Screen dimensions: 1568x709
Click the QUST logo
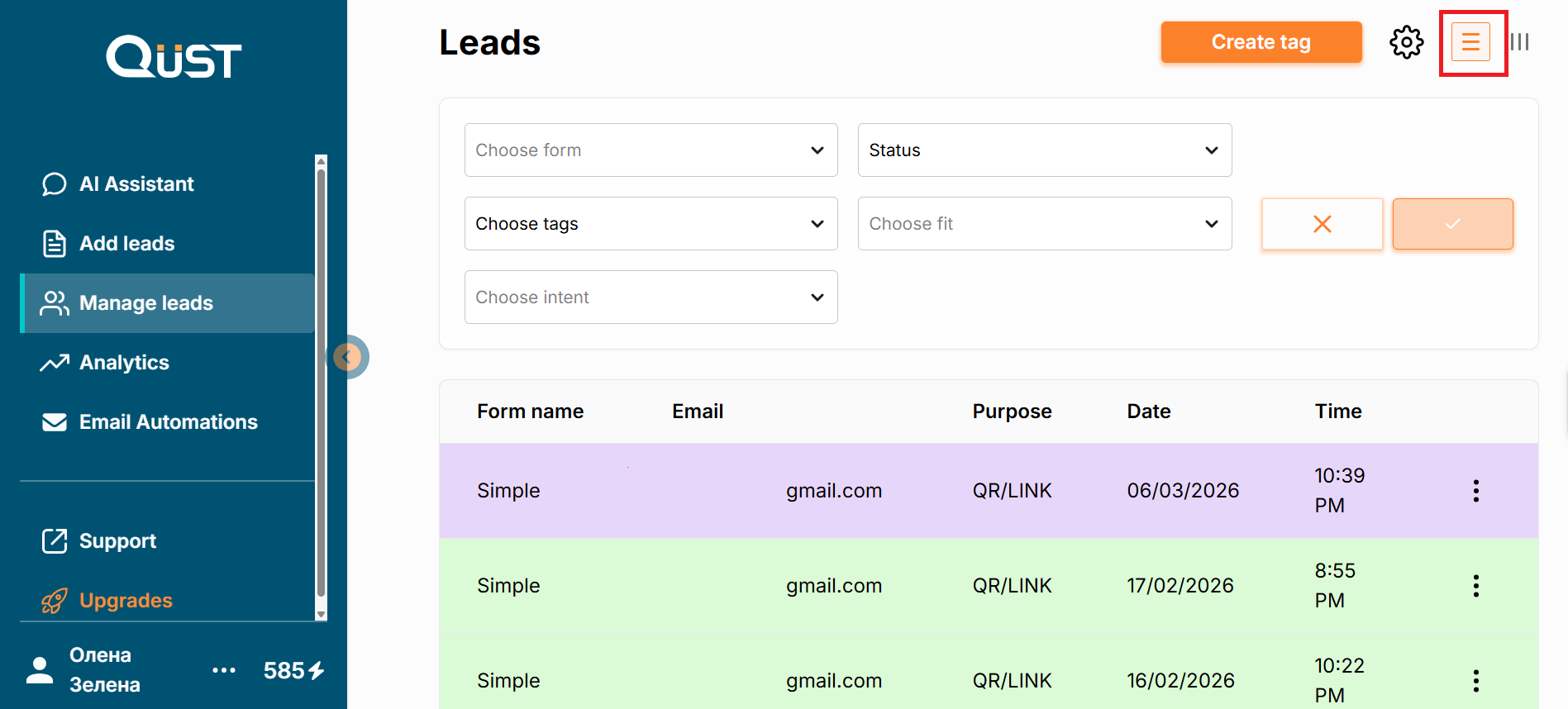pyautogui.click(x=174, y=57)
